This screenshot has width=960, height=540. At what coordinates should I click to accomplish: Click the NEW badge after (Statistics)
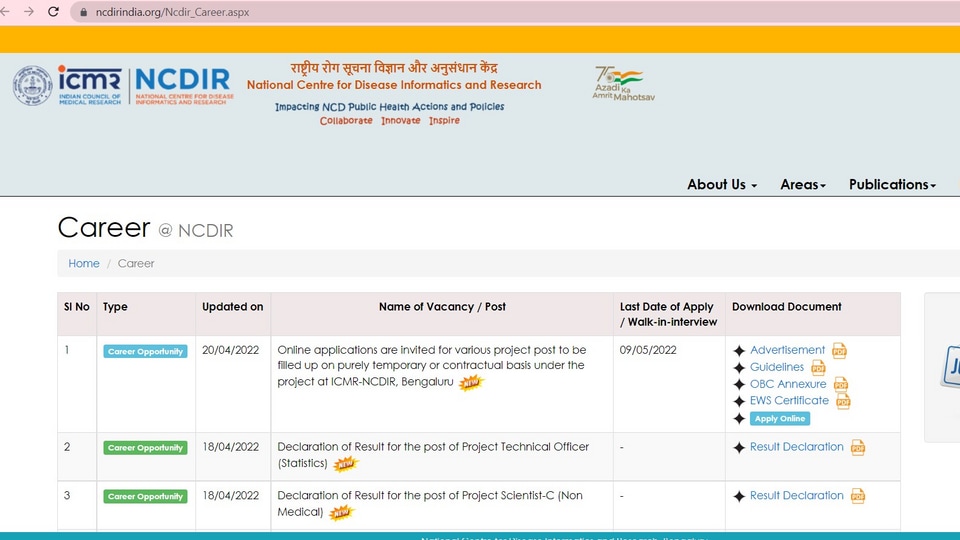[x=345, y=464]
